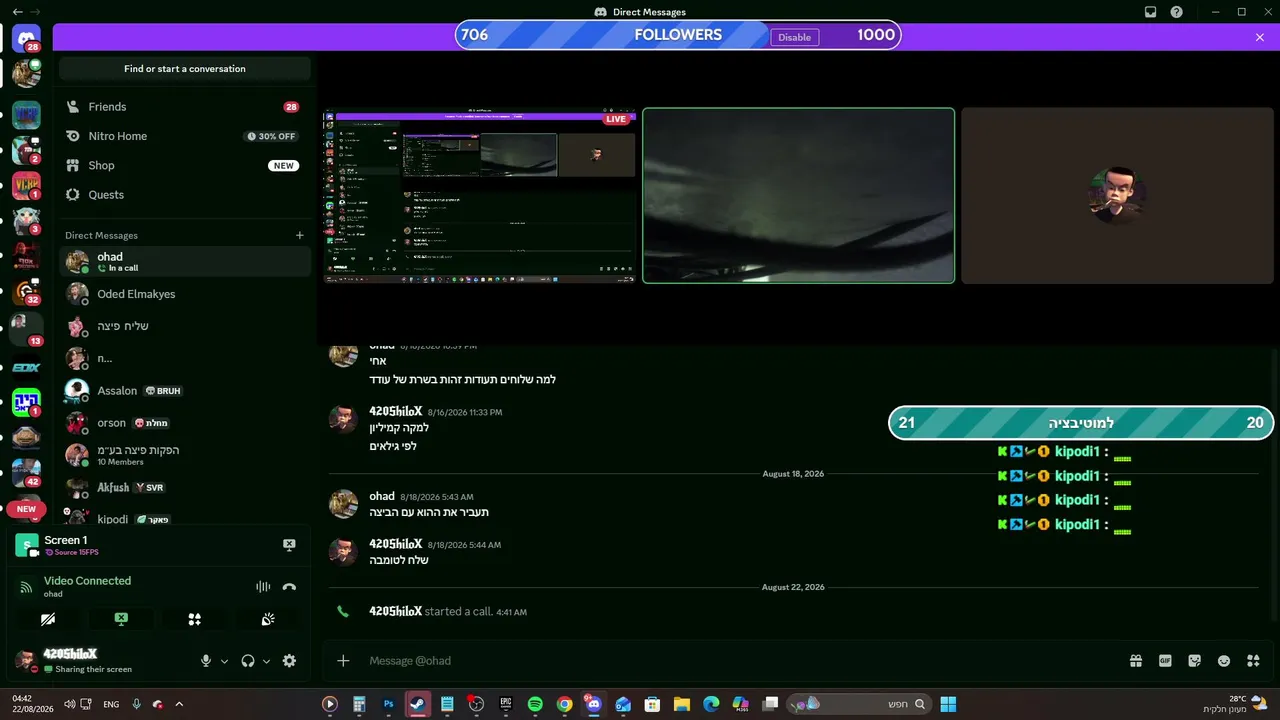Select the avatar participant call tile

(x=1117, y=196)
